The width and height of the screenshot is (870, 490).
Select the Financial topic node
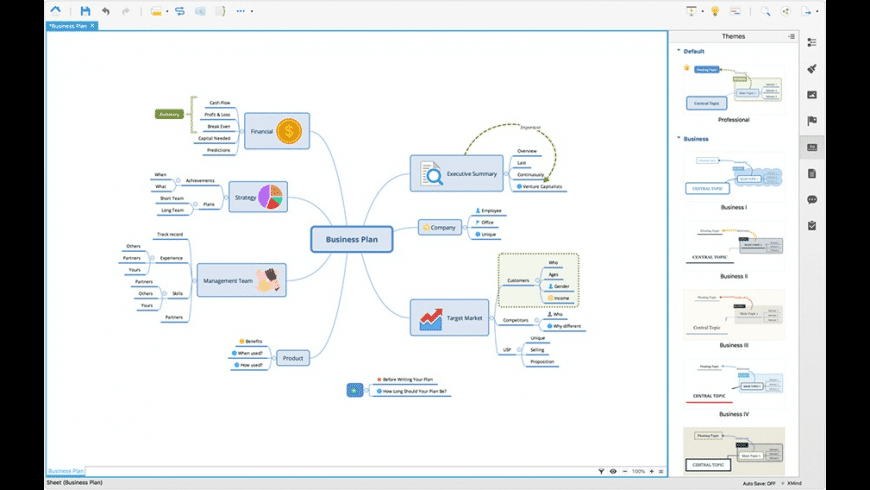pyautogui.click(x=277, y=131)
